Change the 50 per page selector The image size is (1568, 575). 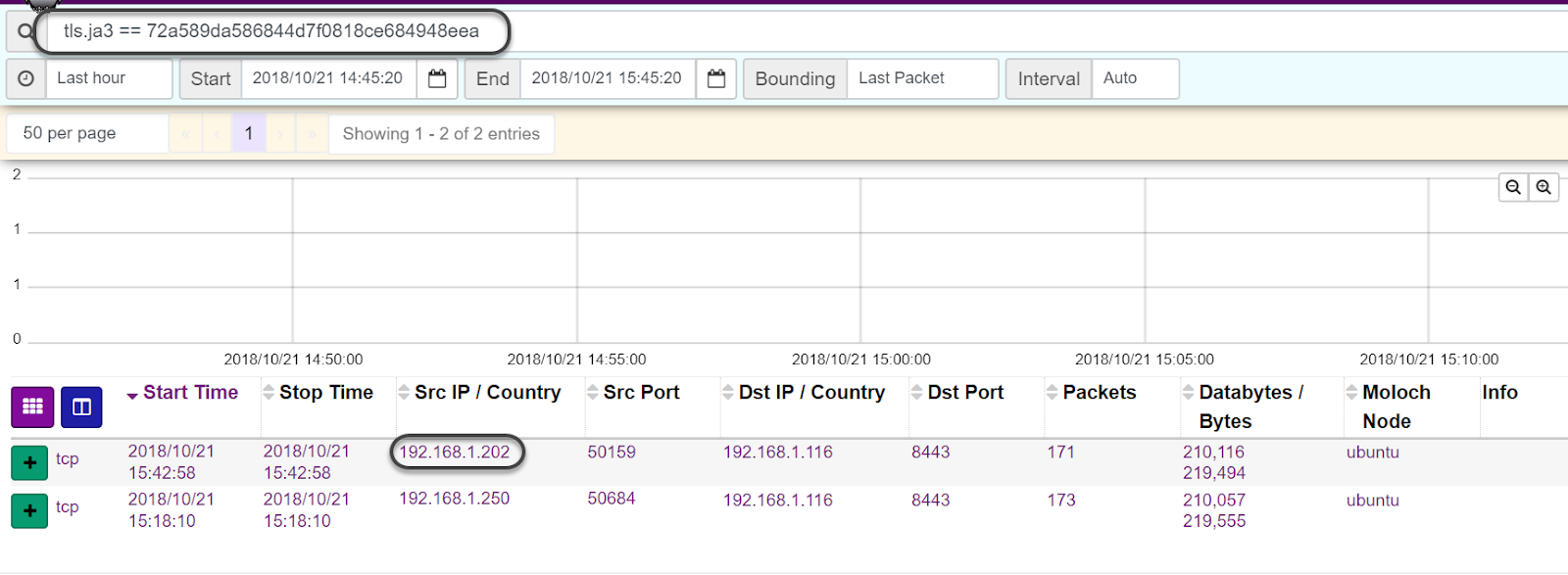(x=87, y=133)
